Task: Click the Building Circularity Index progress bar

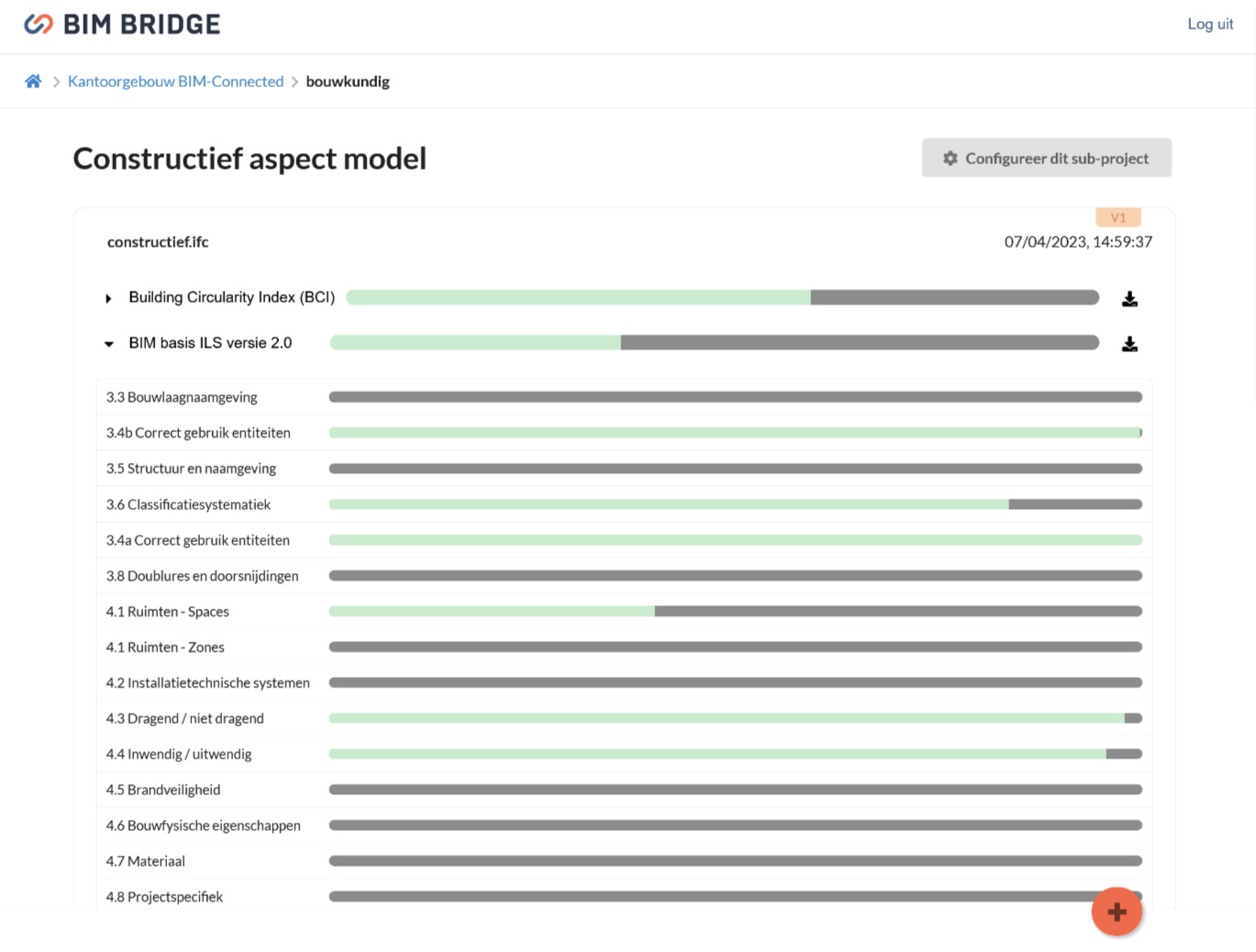Action: 722,297
